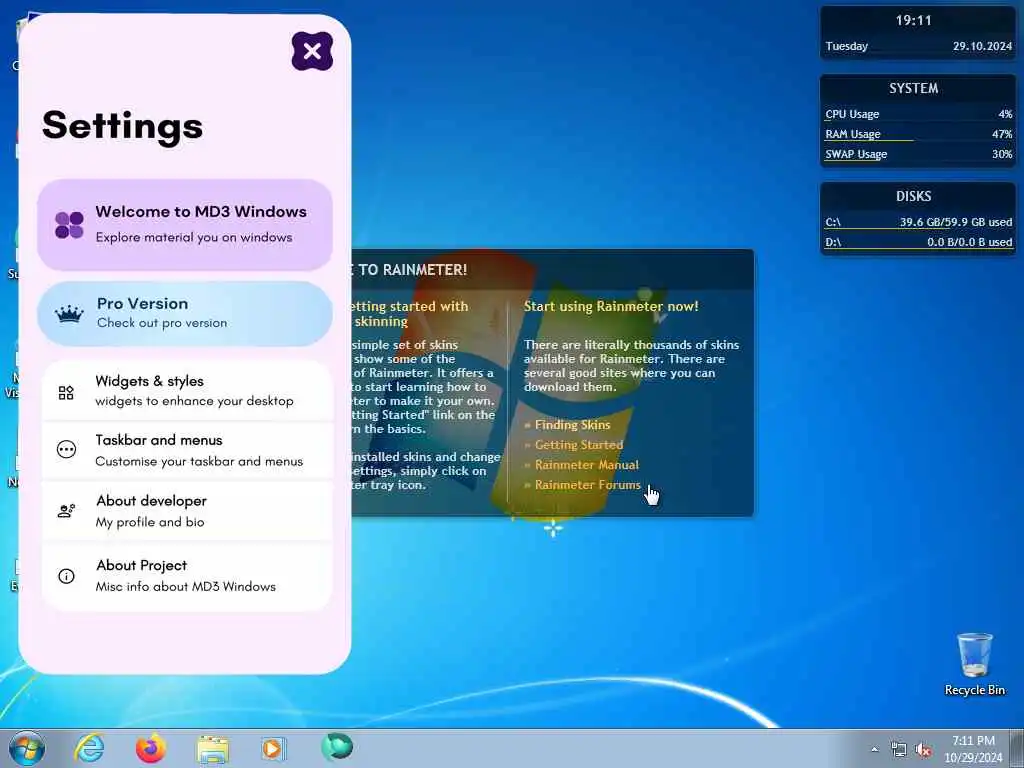Screen dimensions: 1024x768
Task: Open the C:\ disk entry
Action: (918, 222)
